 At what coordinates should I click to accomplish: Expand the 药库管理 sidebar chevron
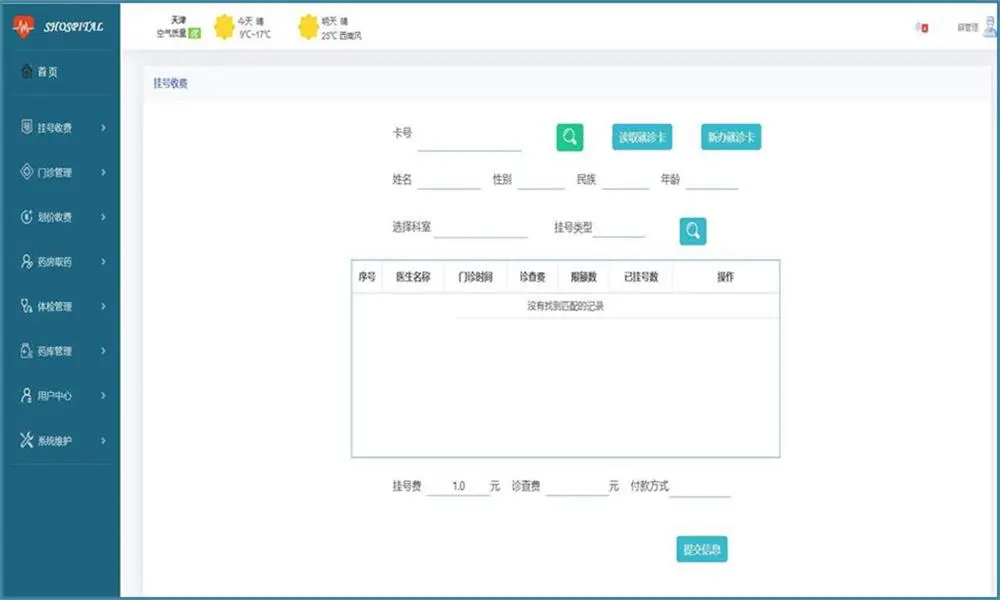point(104,351)
